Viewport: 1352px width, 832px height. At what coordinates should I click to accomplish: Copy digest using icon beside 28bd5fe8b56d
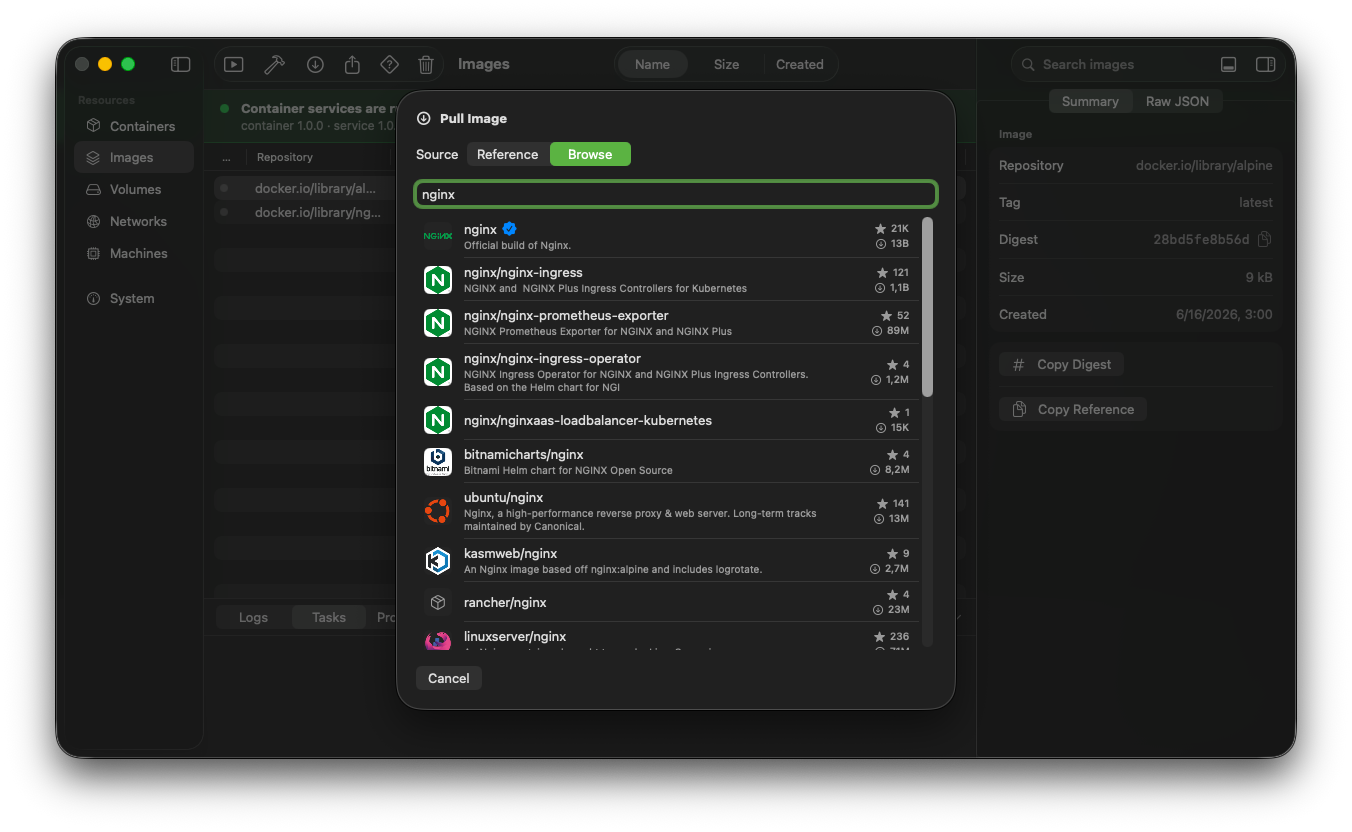tap(1265, 239)
